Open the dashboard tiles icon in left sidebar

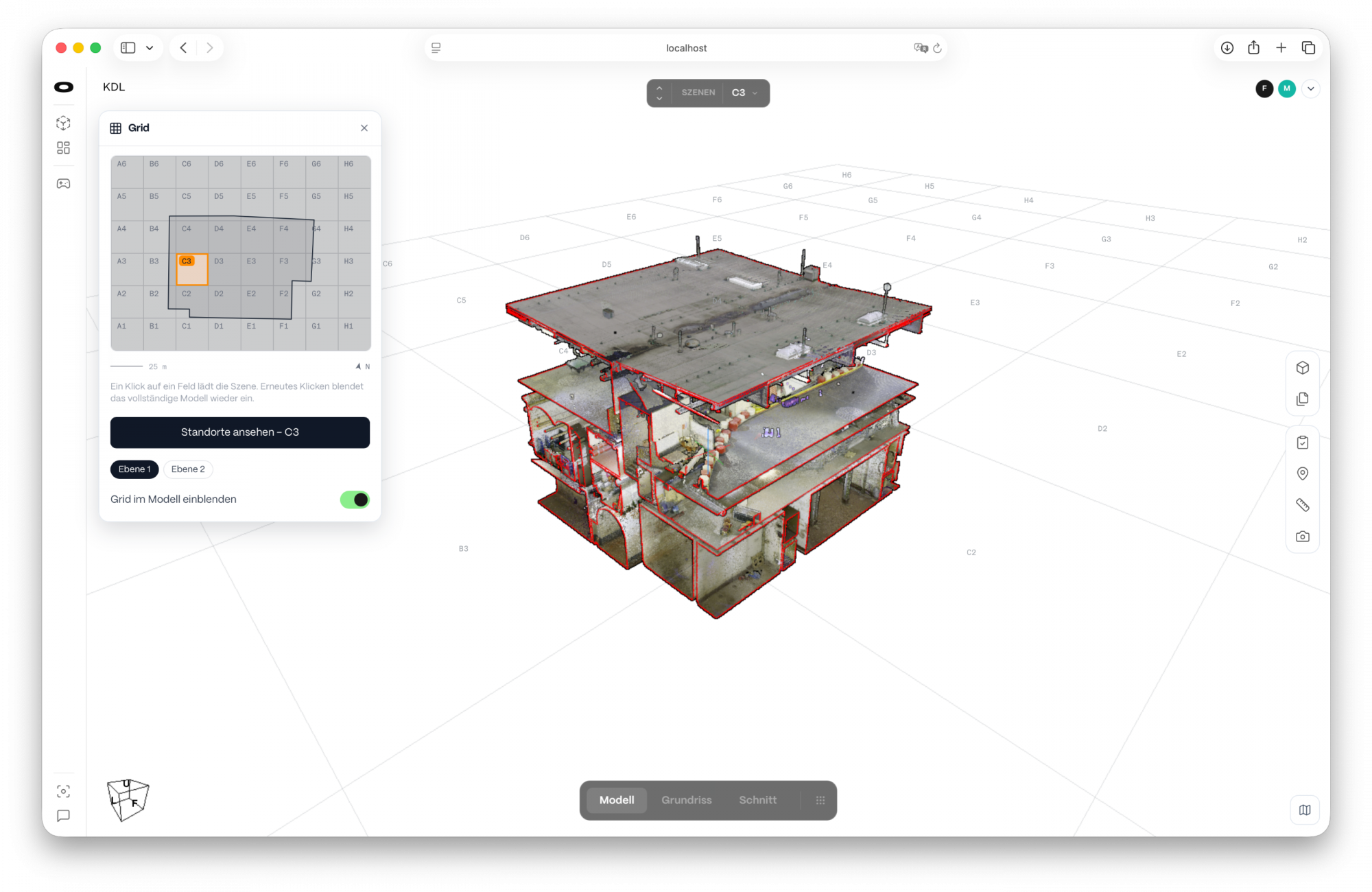63,148
